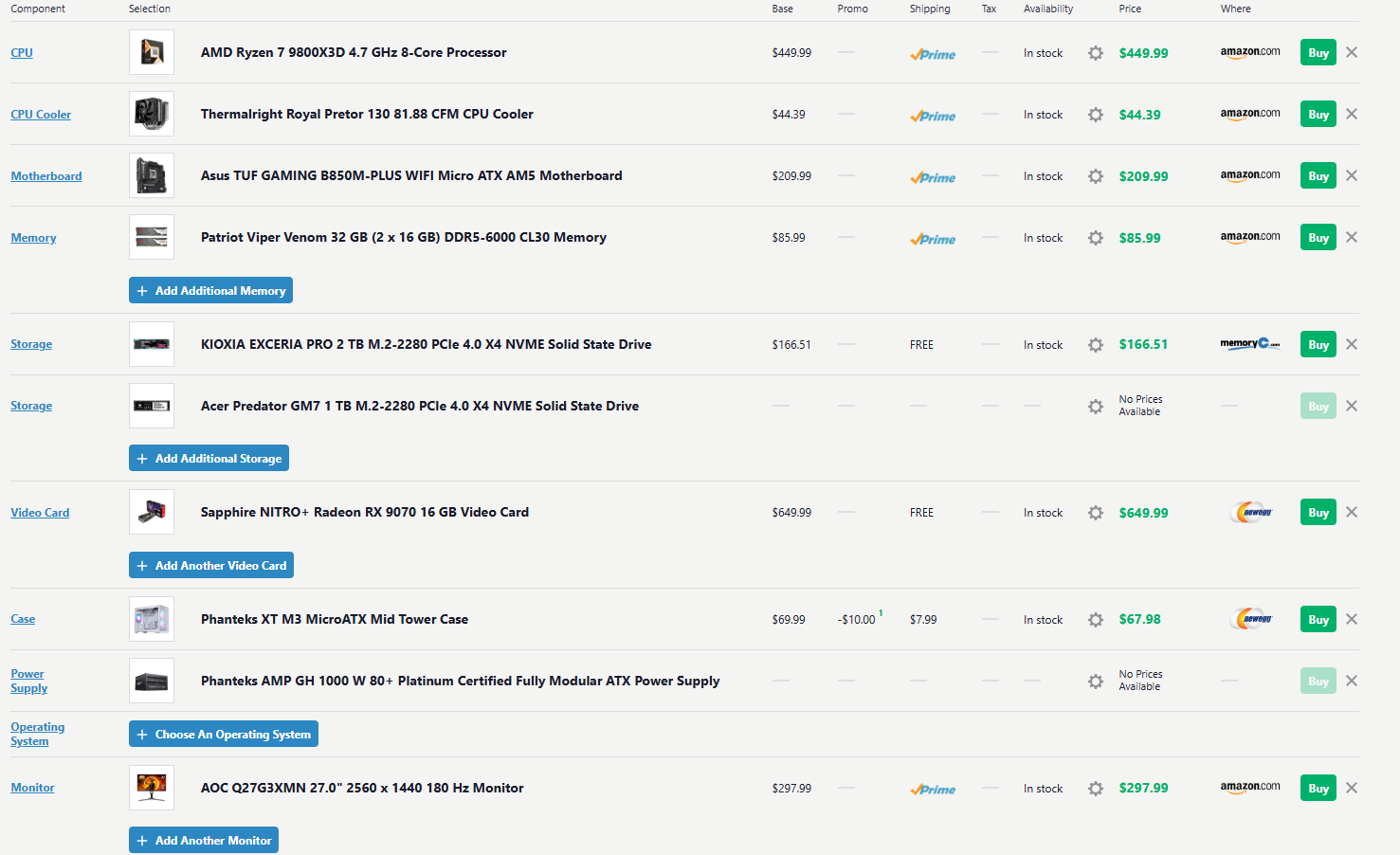Click Add Additional Storage button
The image size is (1400, 855).
tap(209, 458)
